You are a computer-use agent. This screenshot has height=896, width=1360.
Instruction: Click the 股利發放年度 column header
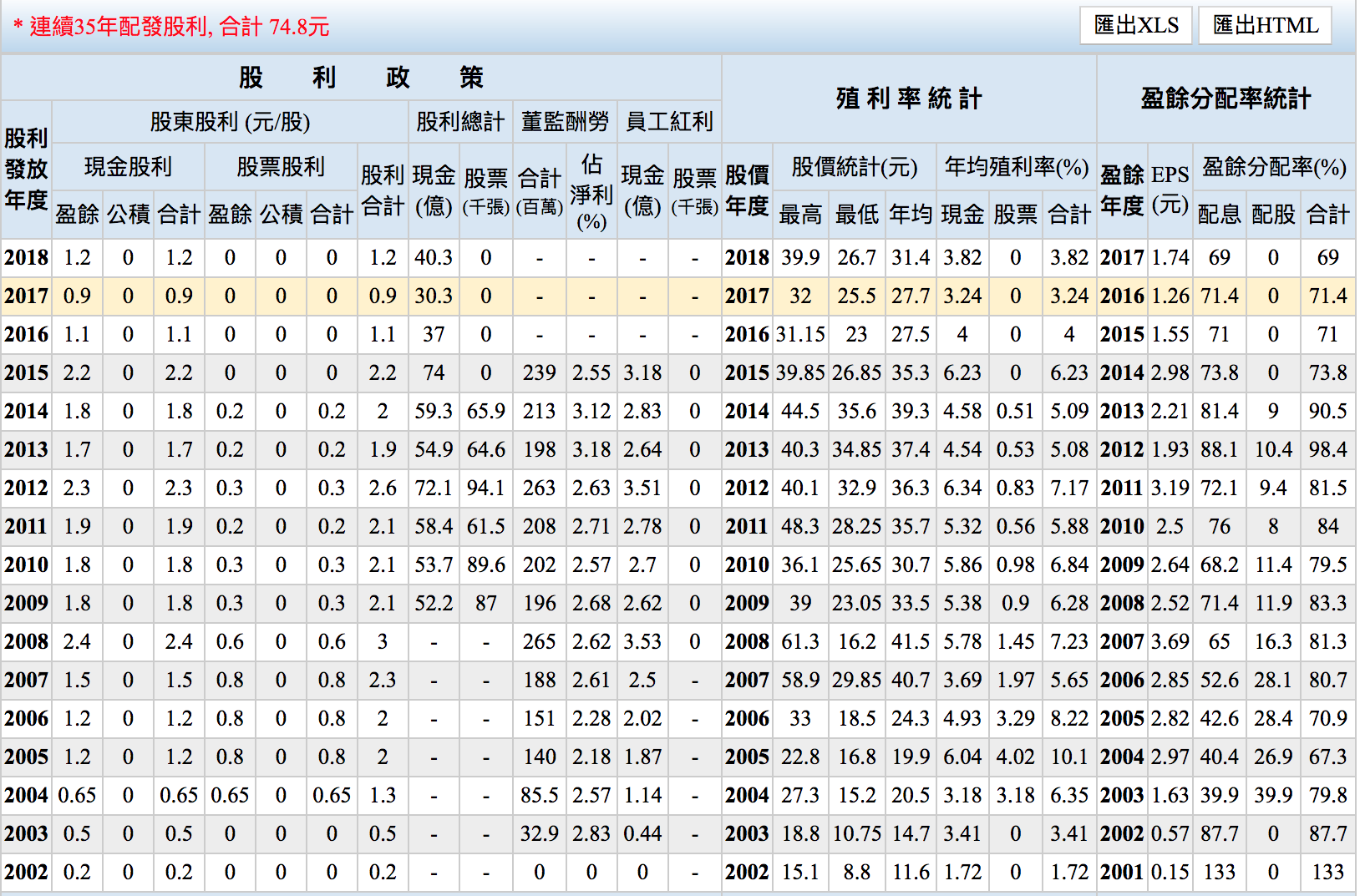coord(26,170)
